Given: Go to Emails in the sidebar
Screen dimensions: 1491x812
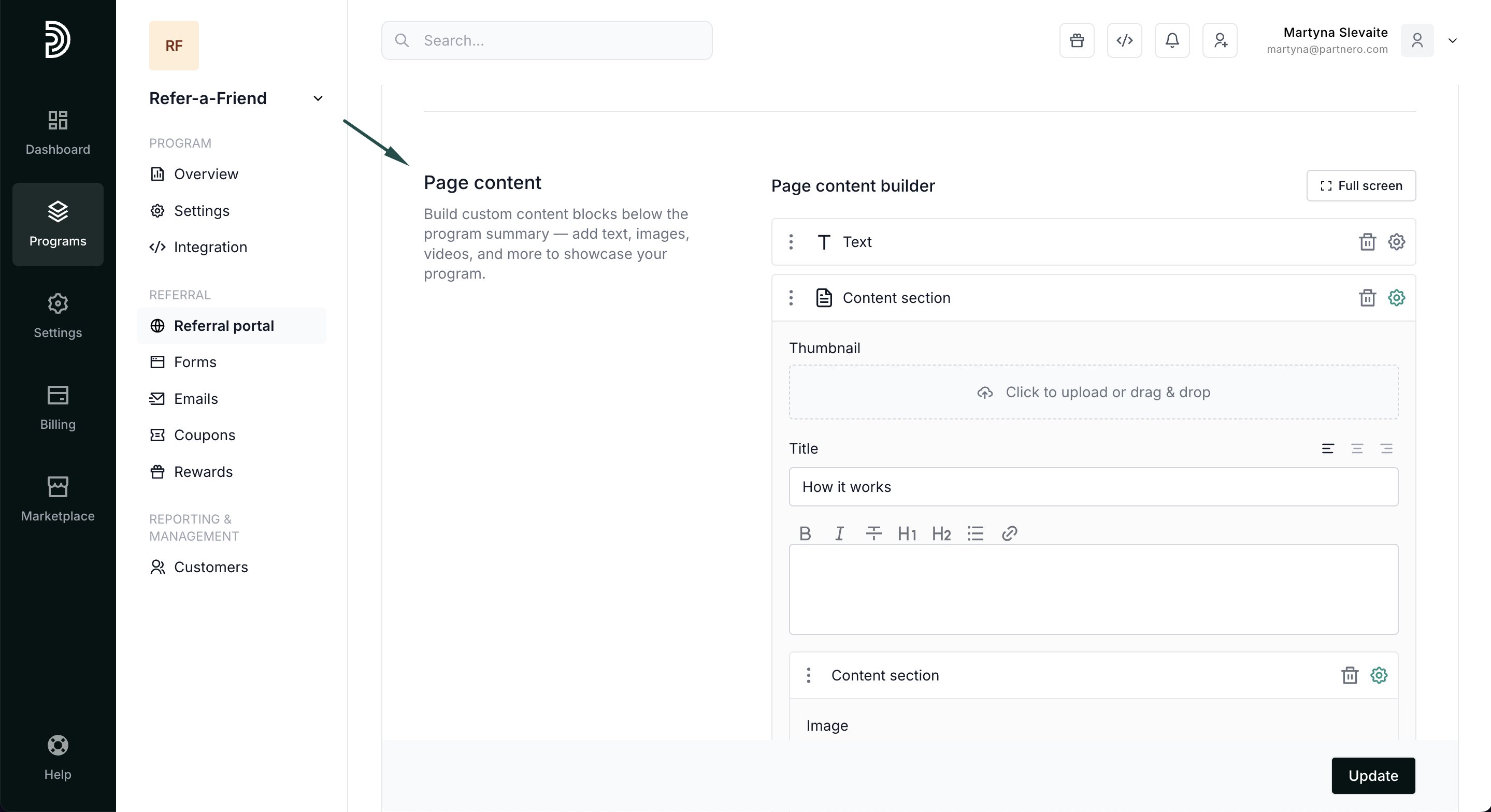Looking at the screenshot, I should point(196,399).
